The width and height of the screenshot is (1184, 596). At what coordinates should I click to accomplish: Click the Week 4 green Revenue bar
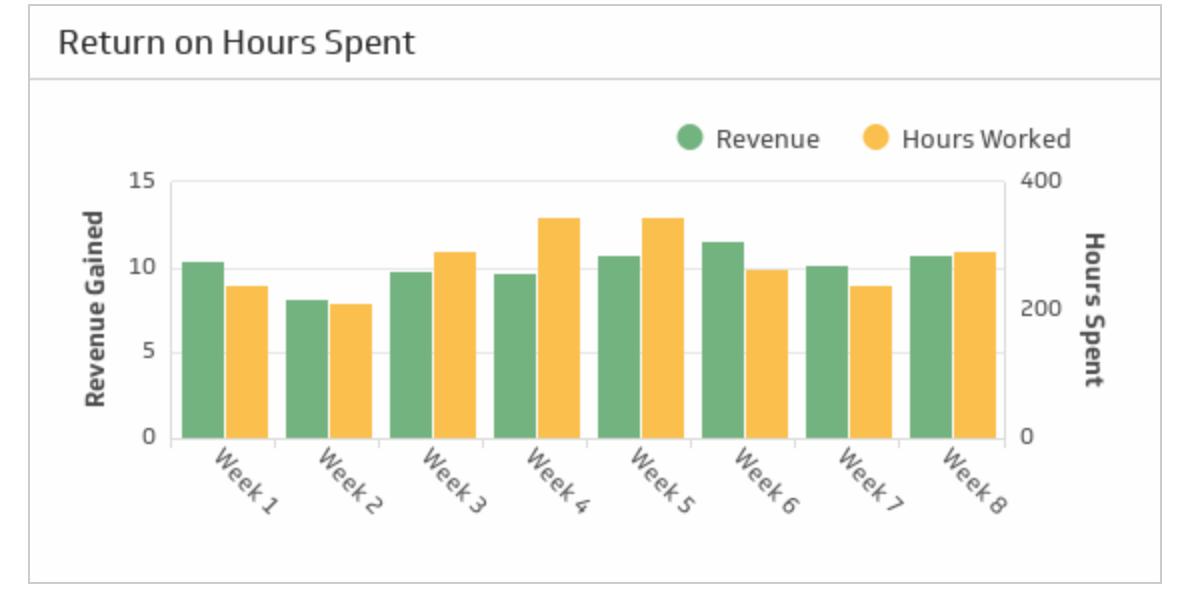tap(515, 356)
